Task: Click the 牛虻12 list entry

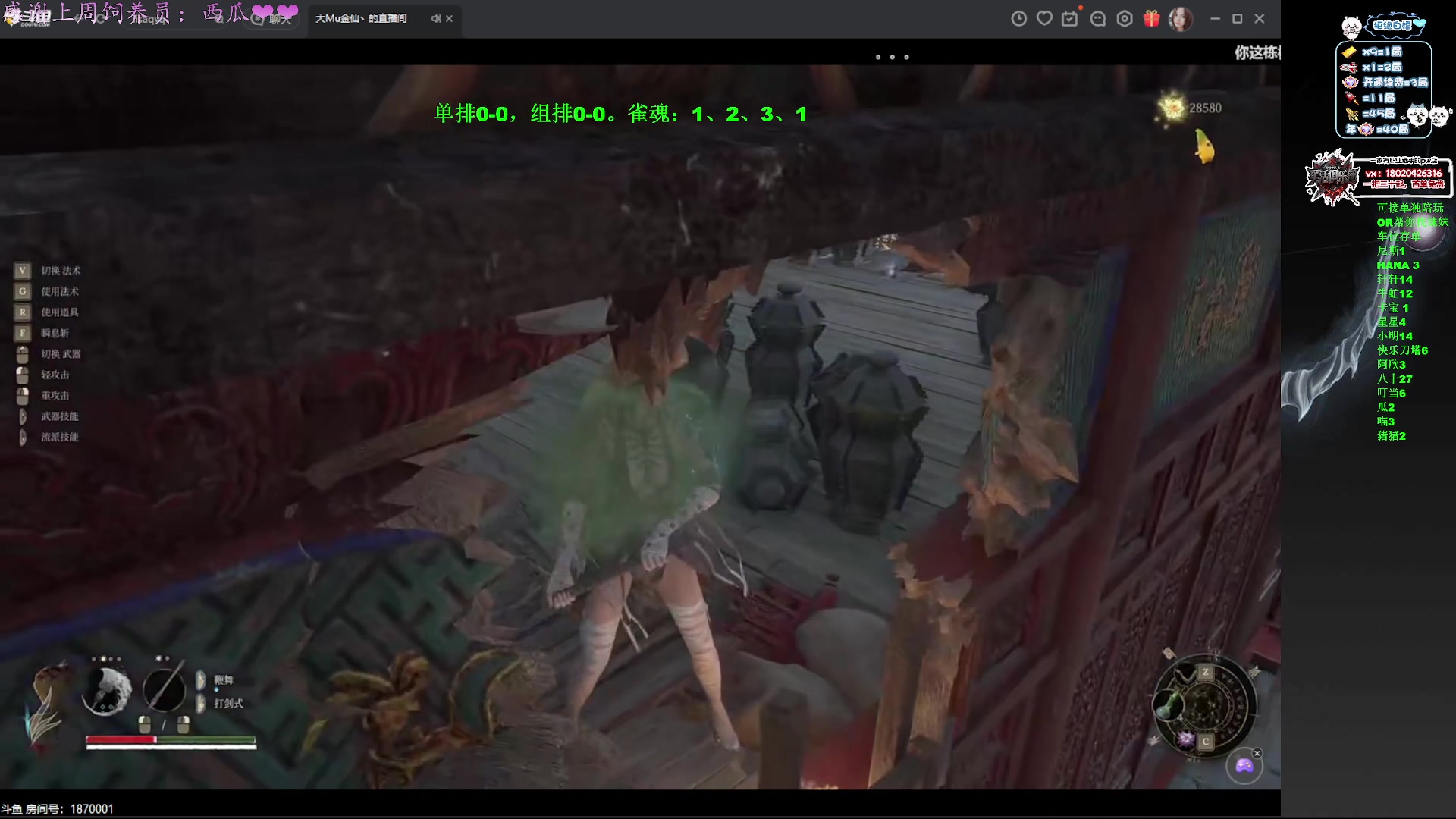Action: [1395, 293]
